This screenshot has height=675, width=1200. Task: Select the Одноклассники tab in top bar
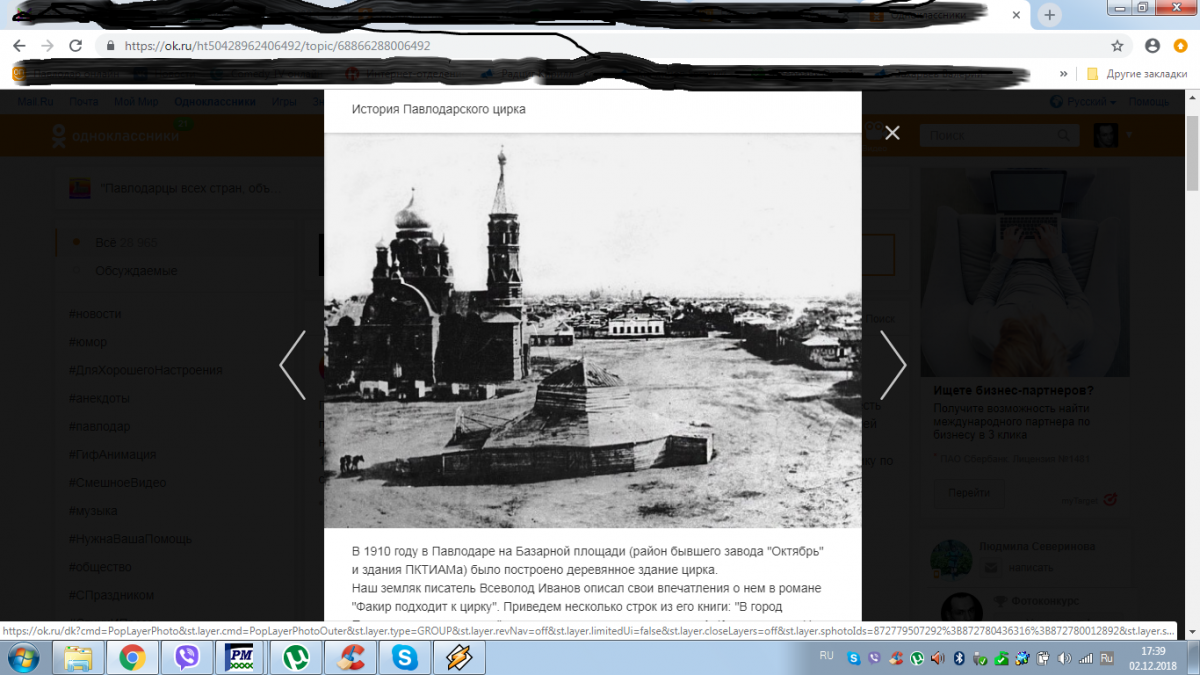214,102
